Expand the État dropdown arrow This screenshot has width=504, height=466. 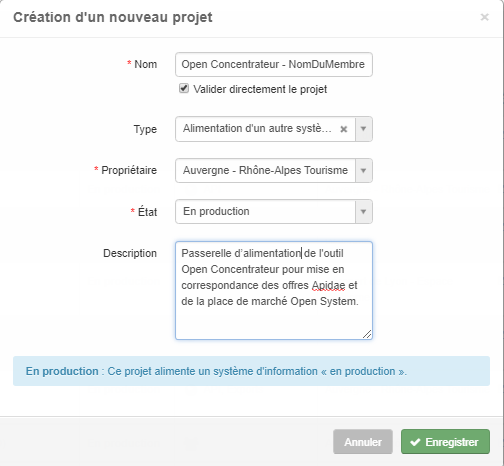(x=364, y=212)
